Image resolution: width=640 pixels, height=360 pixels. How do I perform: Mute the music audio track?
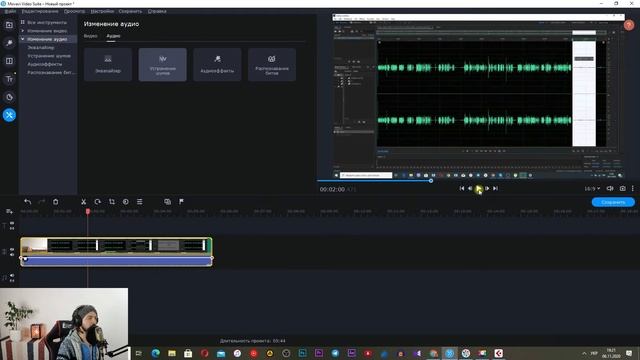12,276
